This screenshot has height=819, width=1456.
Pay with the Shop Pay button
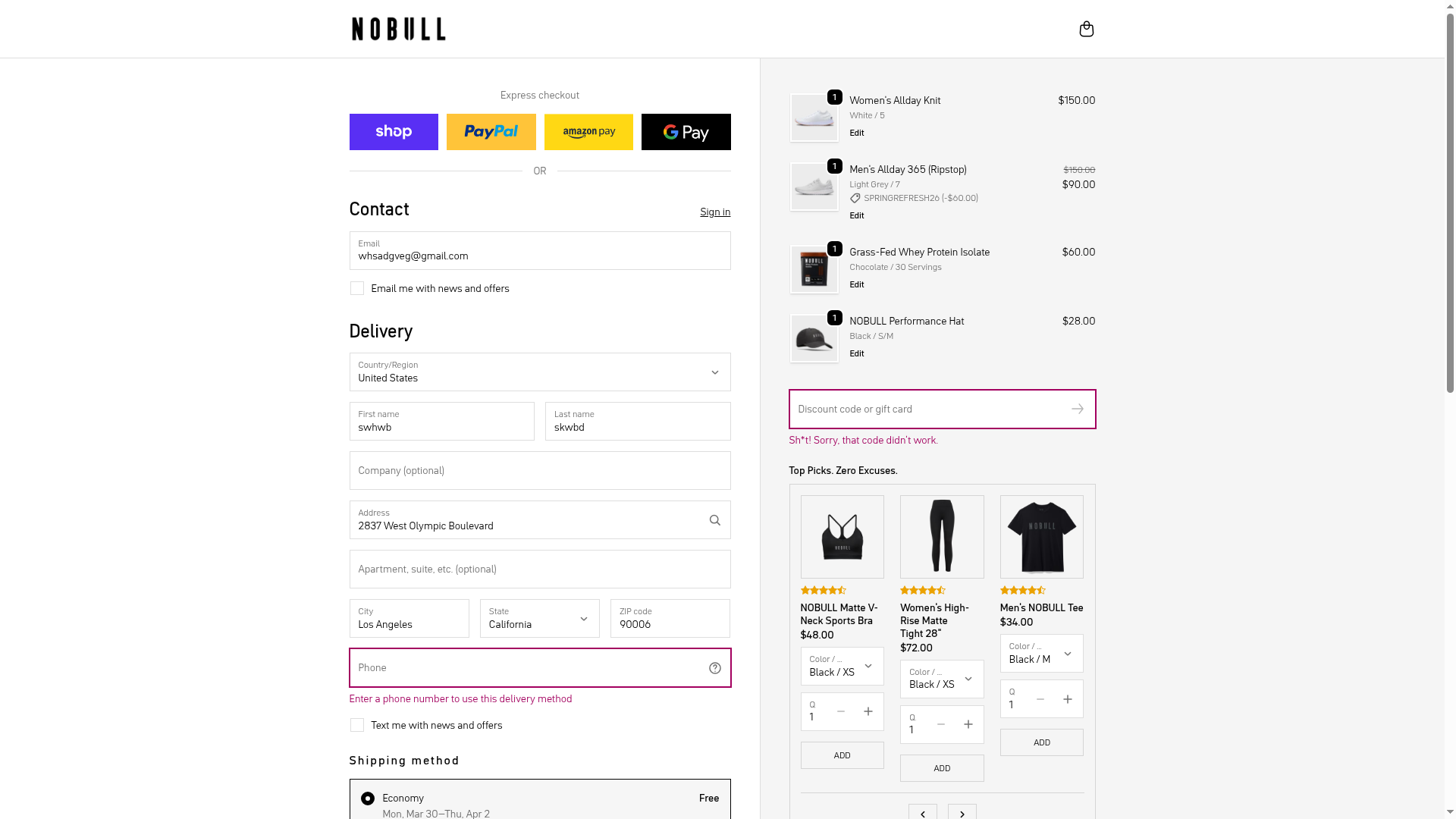click(394, 132)
